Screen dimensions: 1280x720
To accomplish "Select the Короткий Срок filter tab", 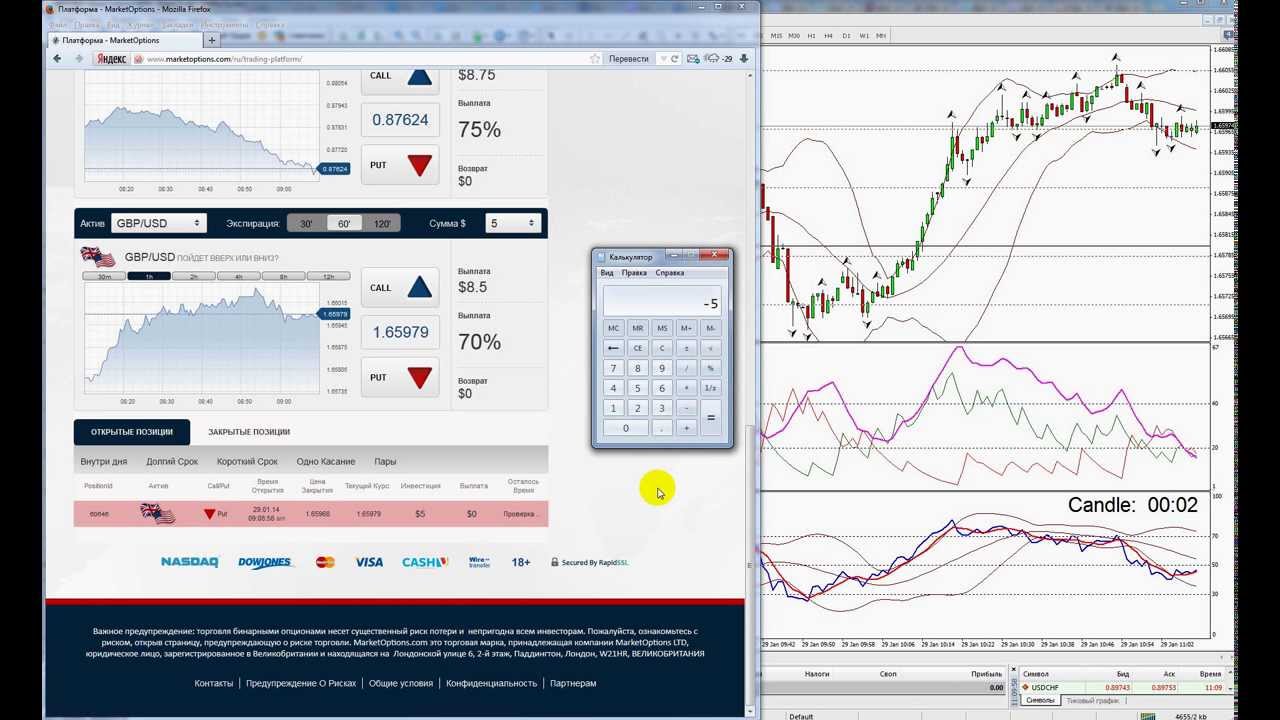I will click(x=247, y=462).
